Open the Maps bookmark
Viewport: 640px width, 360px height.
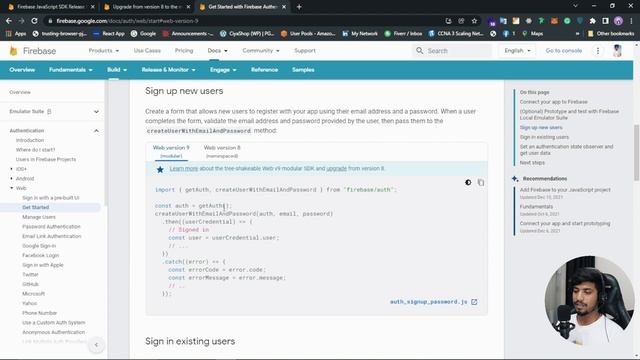pyautogui.click(x=533, y=34)
